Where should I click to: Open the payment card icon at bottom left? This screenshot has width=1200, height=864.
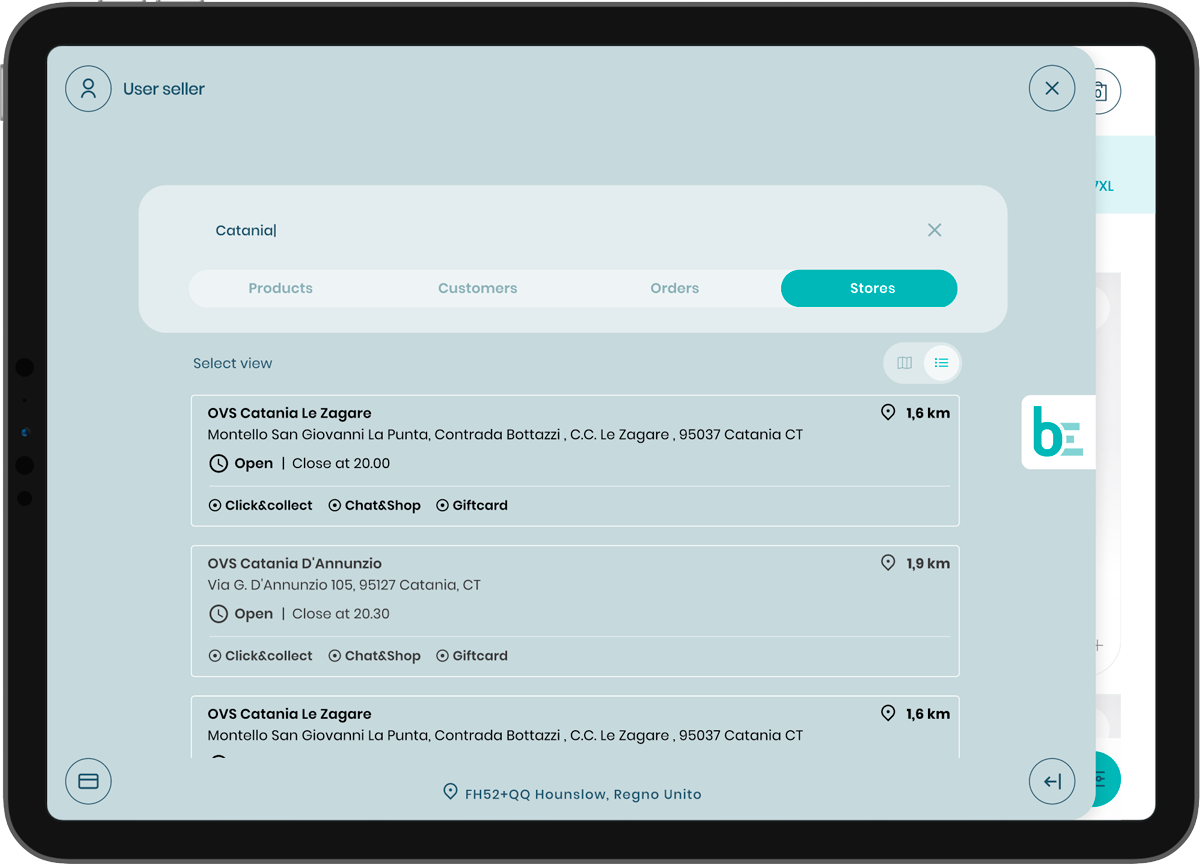[88, 781]
